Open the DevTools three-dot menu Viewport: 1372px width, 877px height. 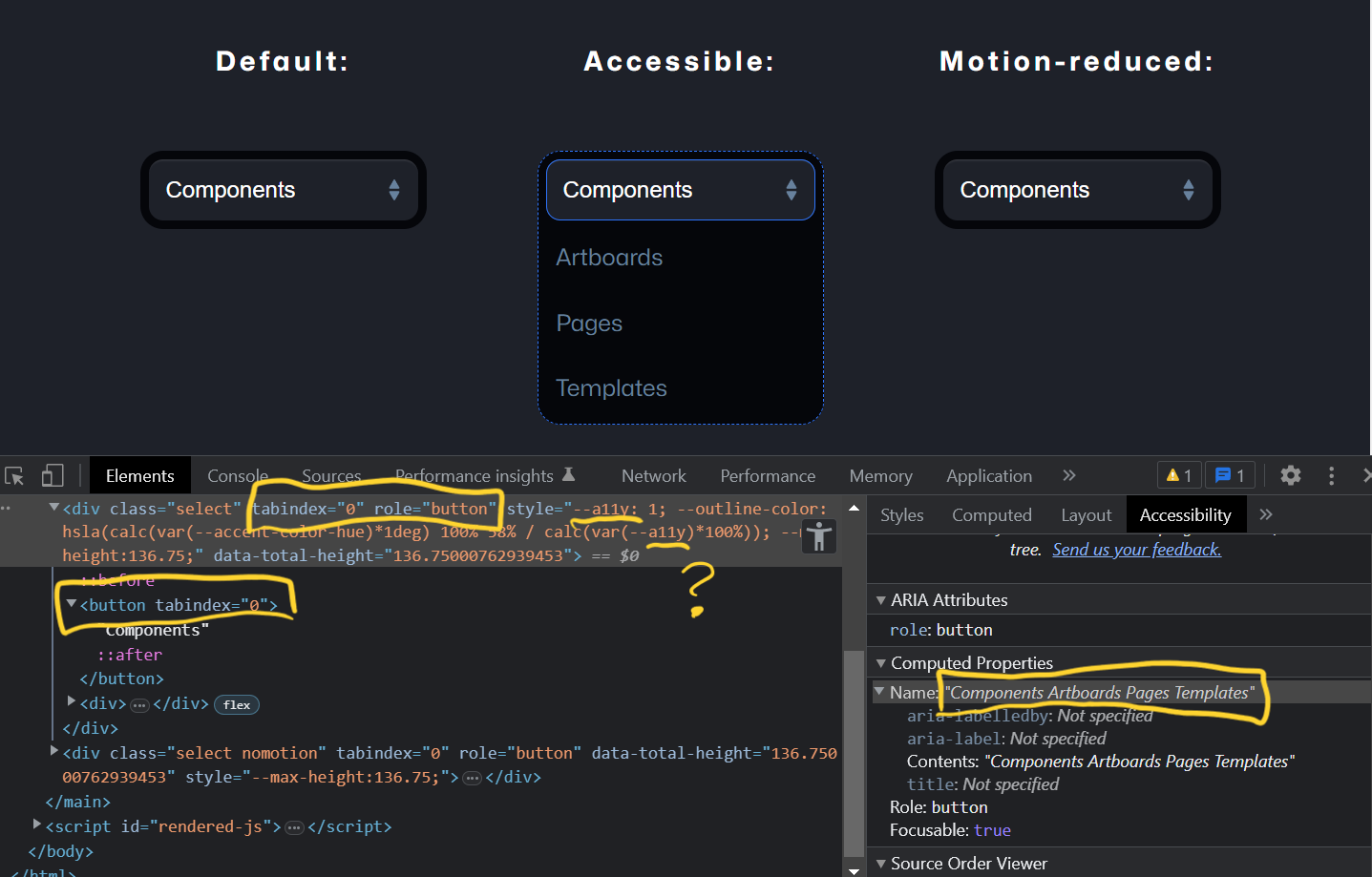click(1331, 475)
